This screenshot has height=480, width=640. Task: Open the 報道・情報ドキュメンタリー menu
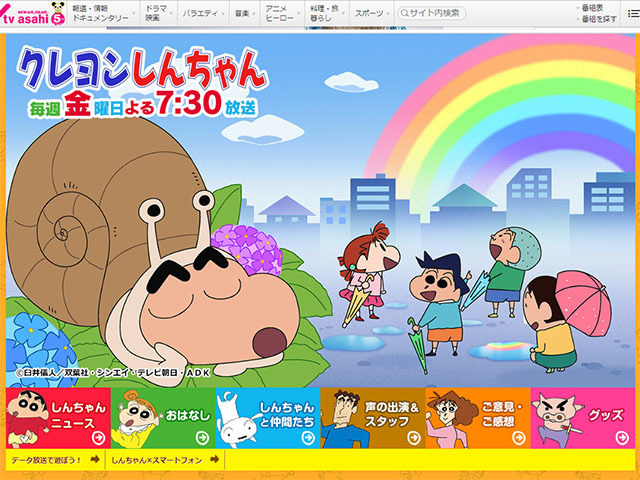tap(100, 13)
